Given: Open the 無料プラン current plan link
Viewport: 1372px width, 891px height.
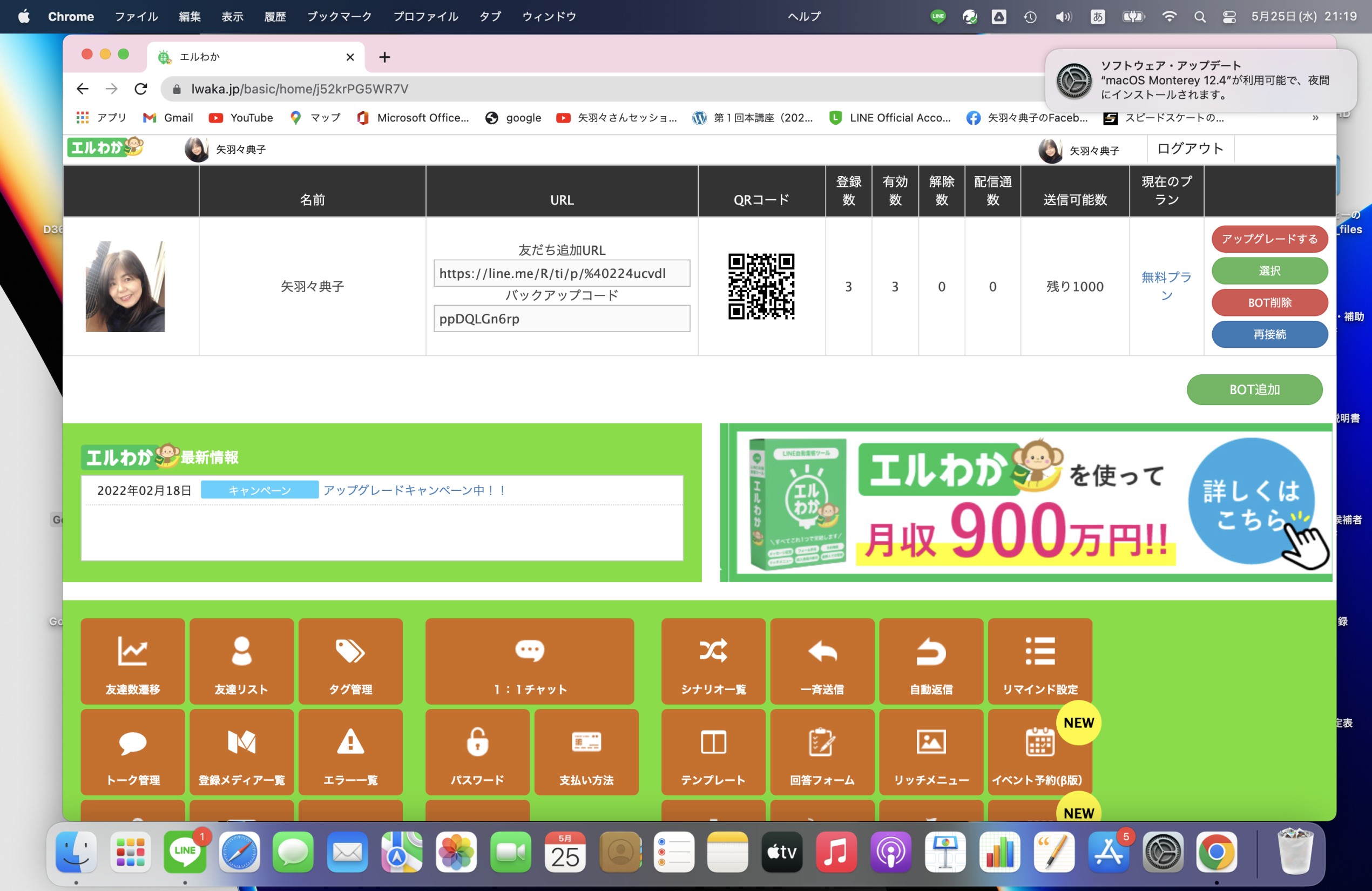Looking at the screenshot, I should (1166, 286).
